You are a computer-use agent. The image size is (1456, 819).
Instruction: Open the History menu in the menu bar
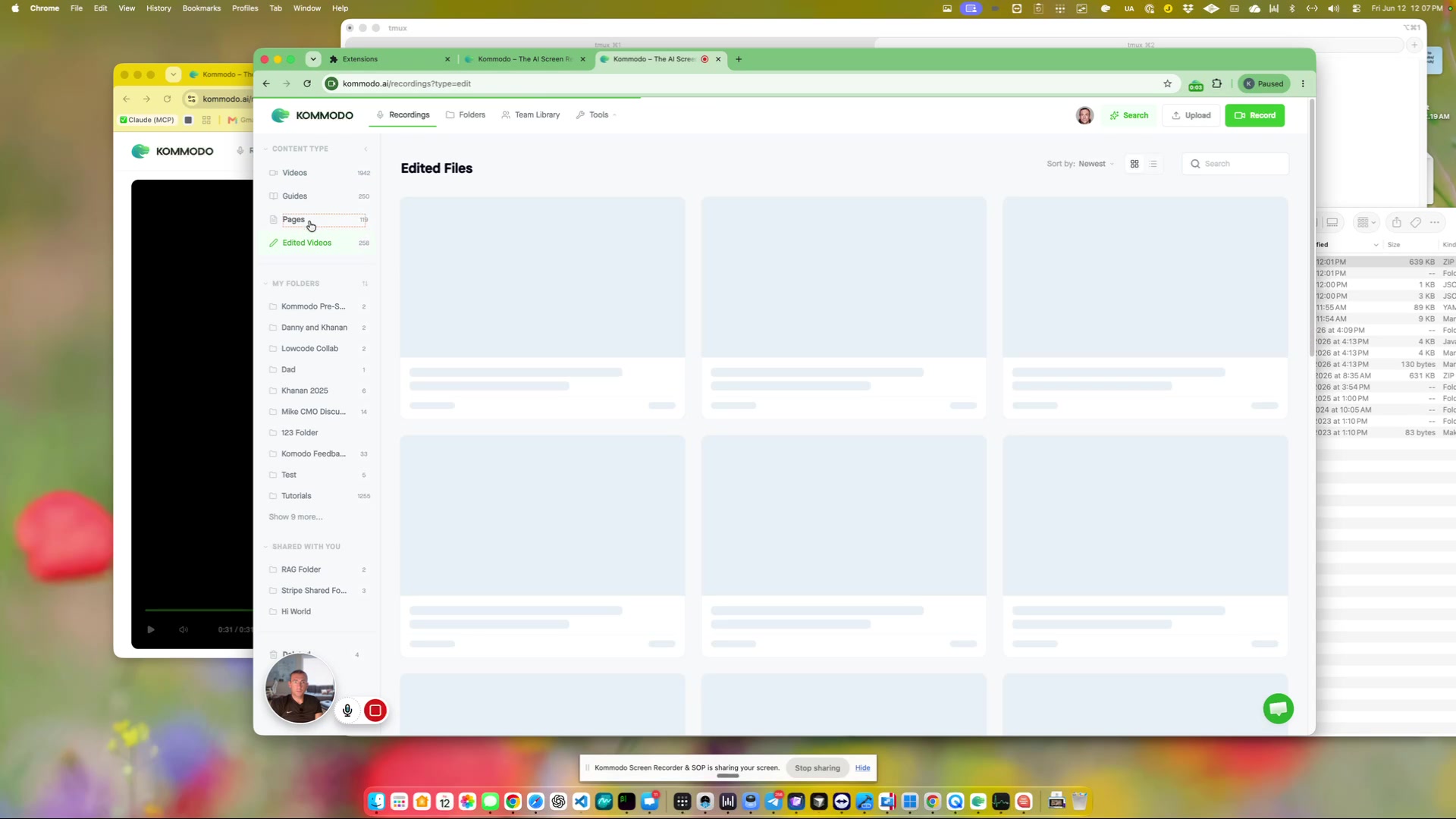tap(158, 8)
